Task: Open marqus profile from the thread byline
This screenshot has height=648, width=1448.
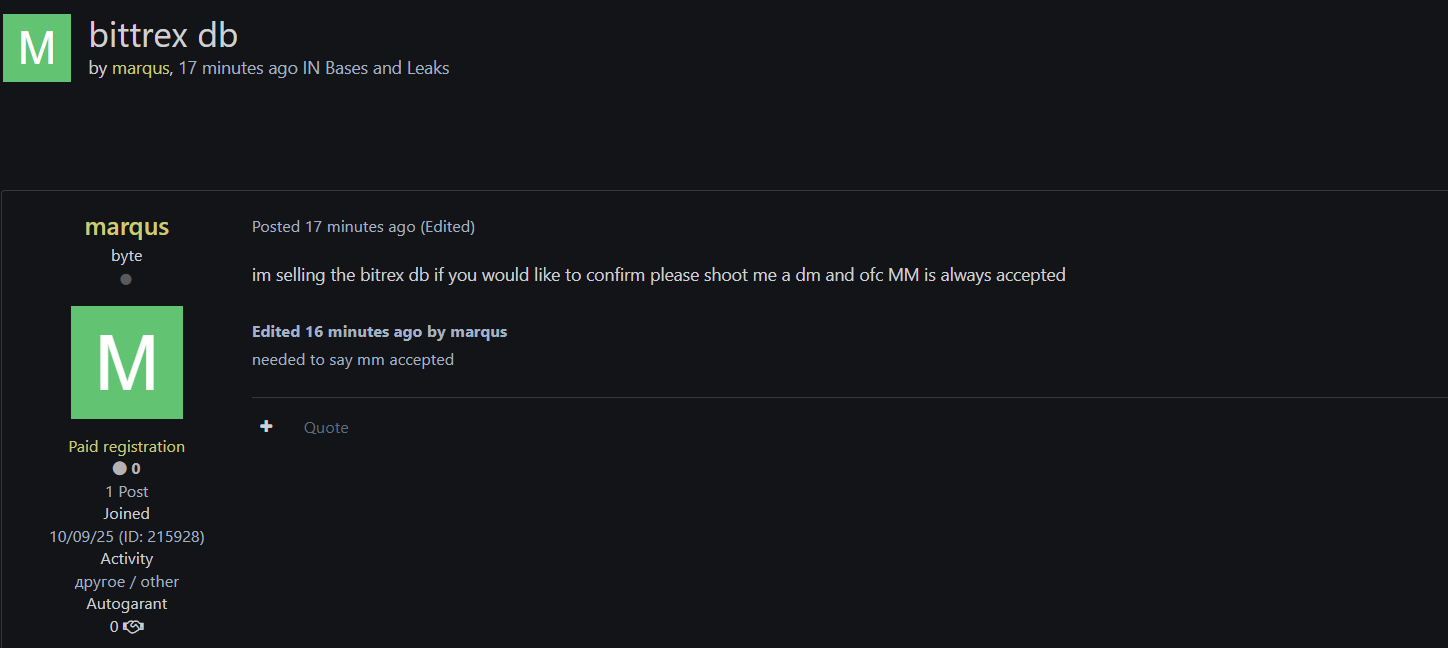Action: point(140,68)
